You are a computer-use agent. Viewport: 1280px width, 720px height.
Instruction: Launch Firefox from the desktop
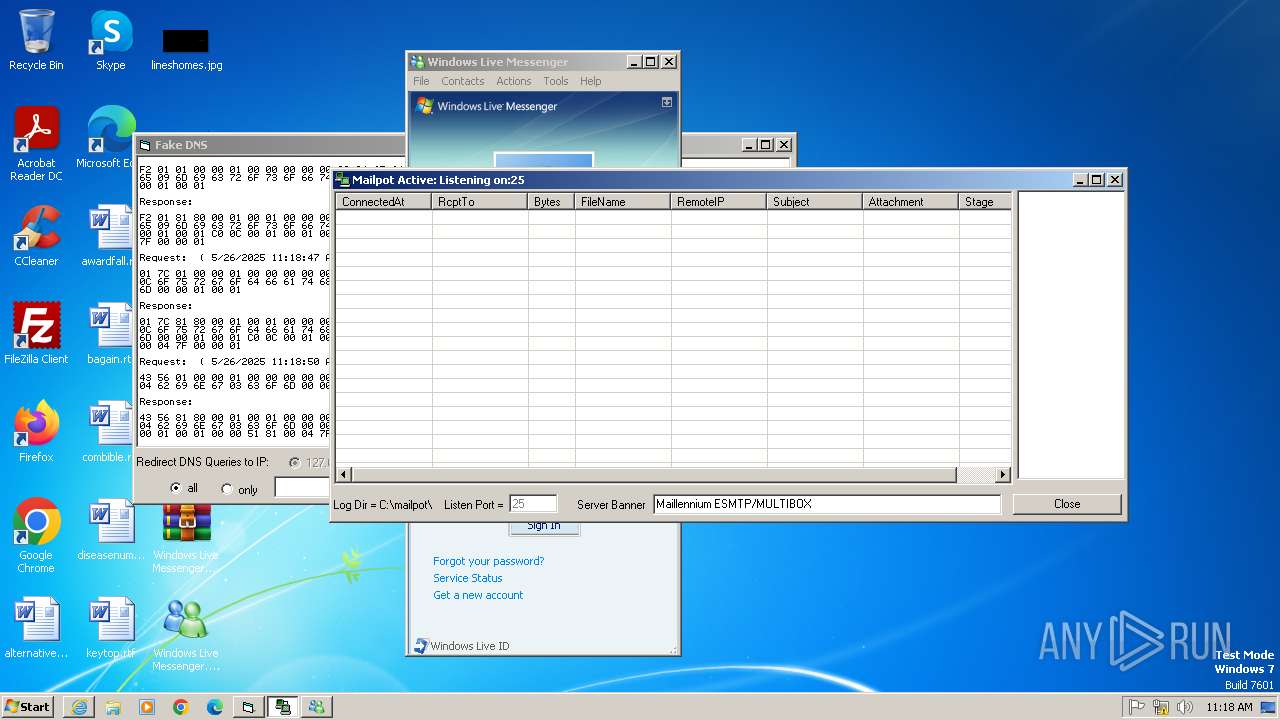coord(36,432)
